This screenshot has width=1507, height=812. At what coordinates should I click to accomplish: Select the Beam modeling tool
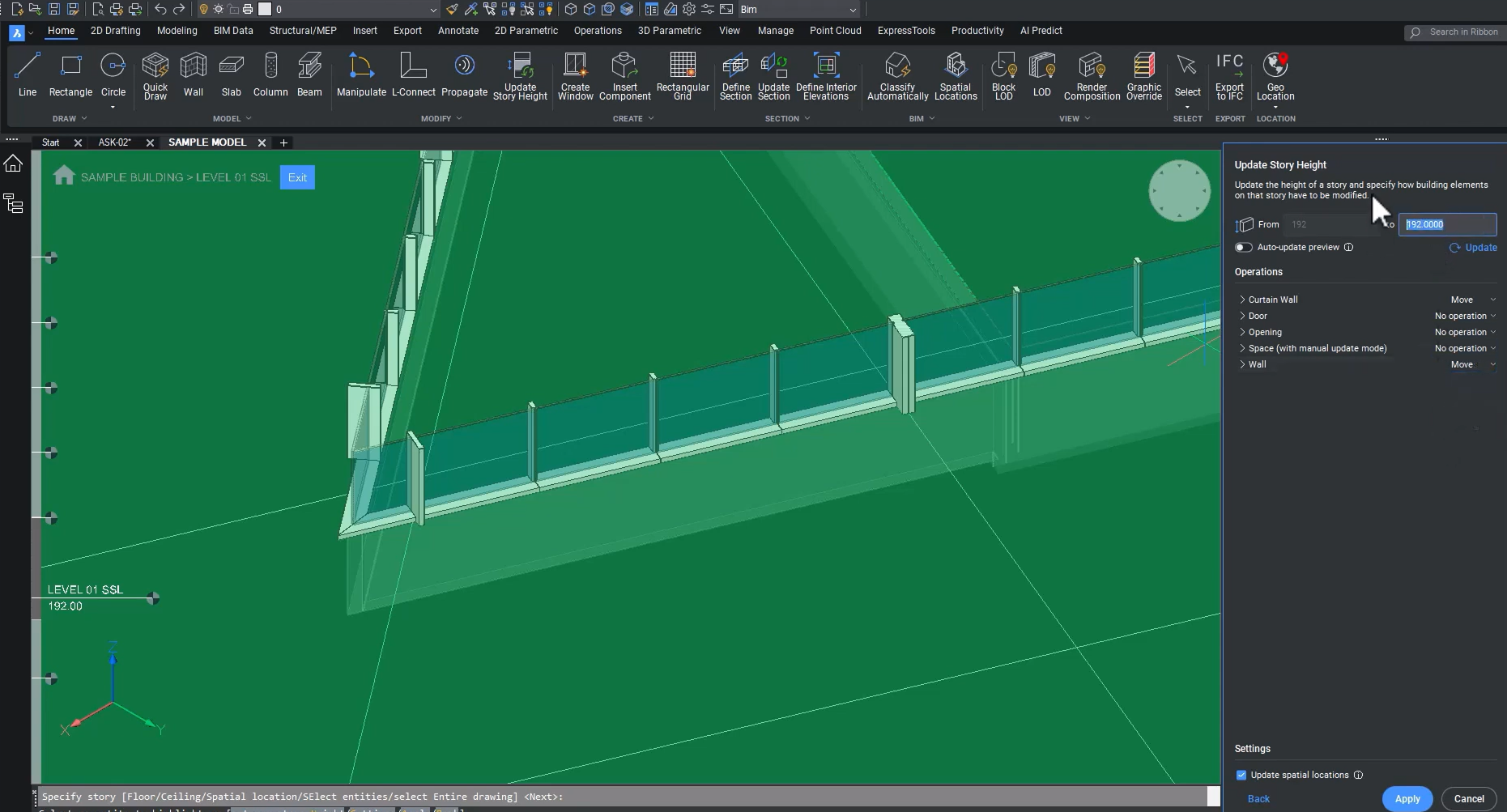pyautogui.click(x=309, y=75)
